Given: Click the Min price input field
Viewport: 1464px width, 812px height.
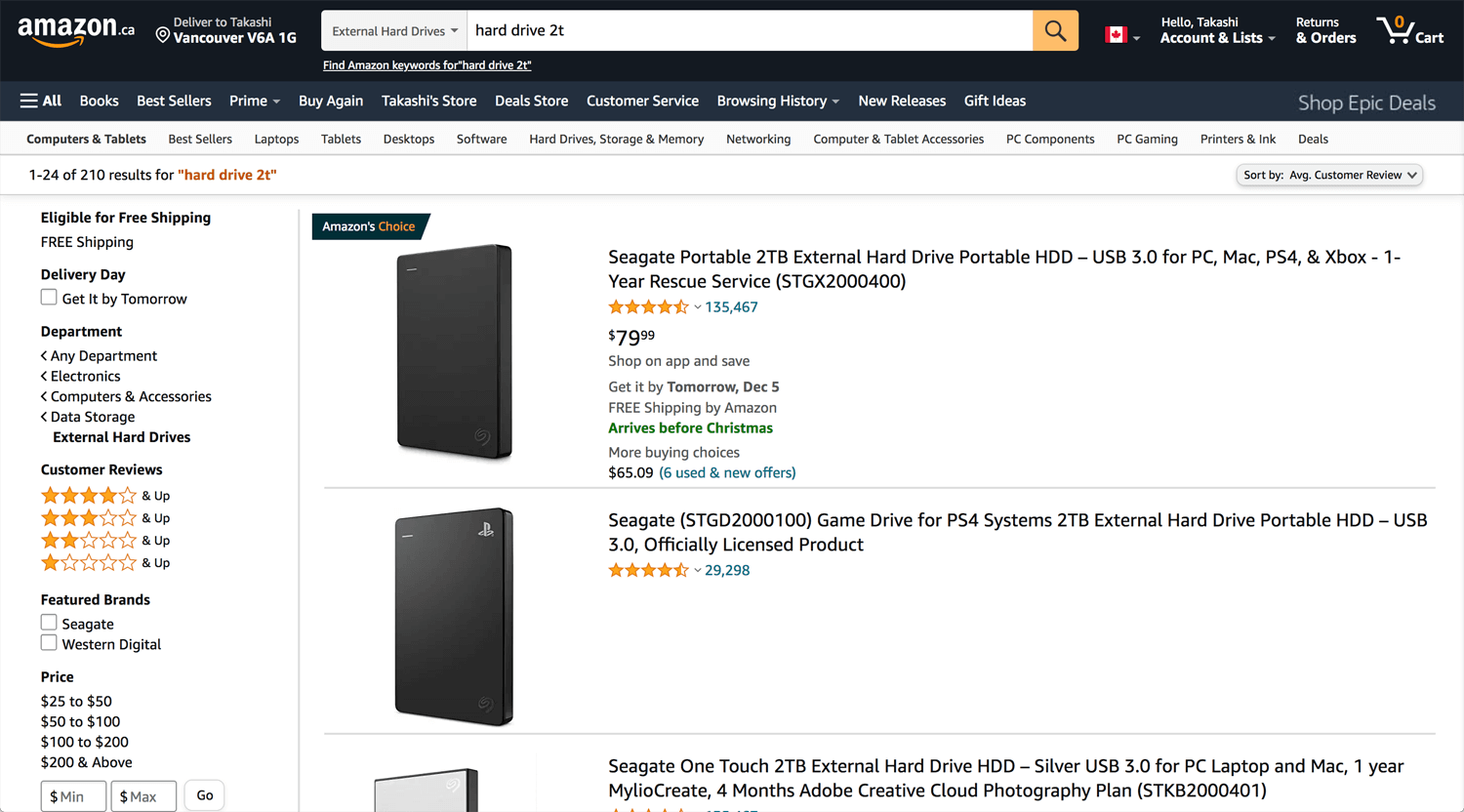Looking at the screenshot, I should coord(73,796).
